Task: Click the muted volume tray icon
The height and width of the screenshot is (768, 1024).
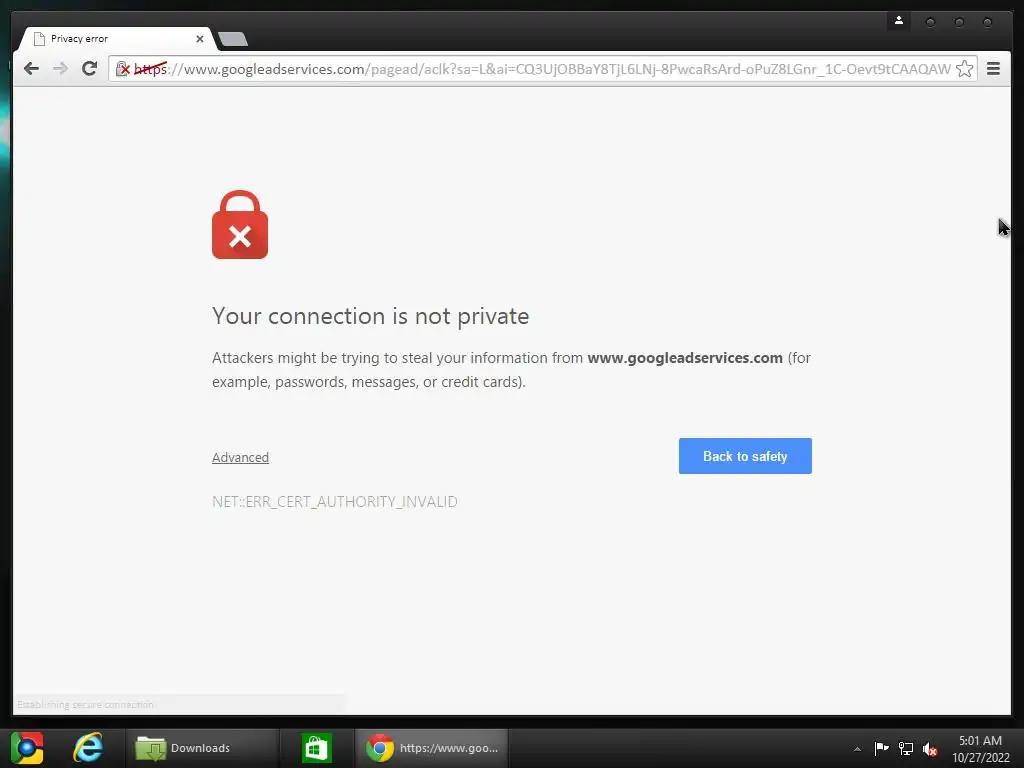Action: (930, 748)
